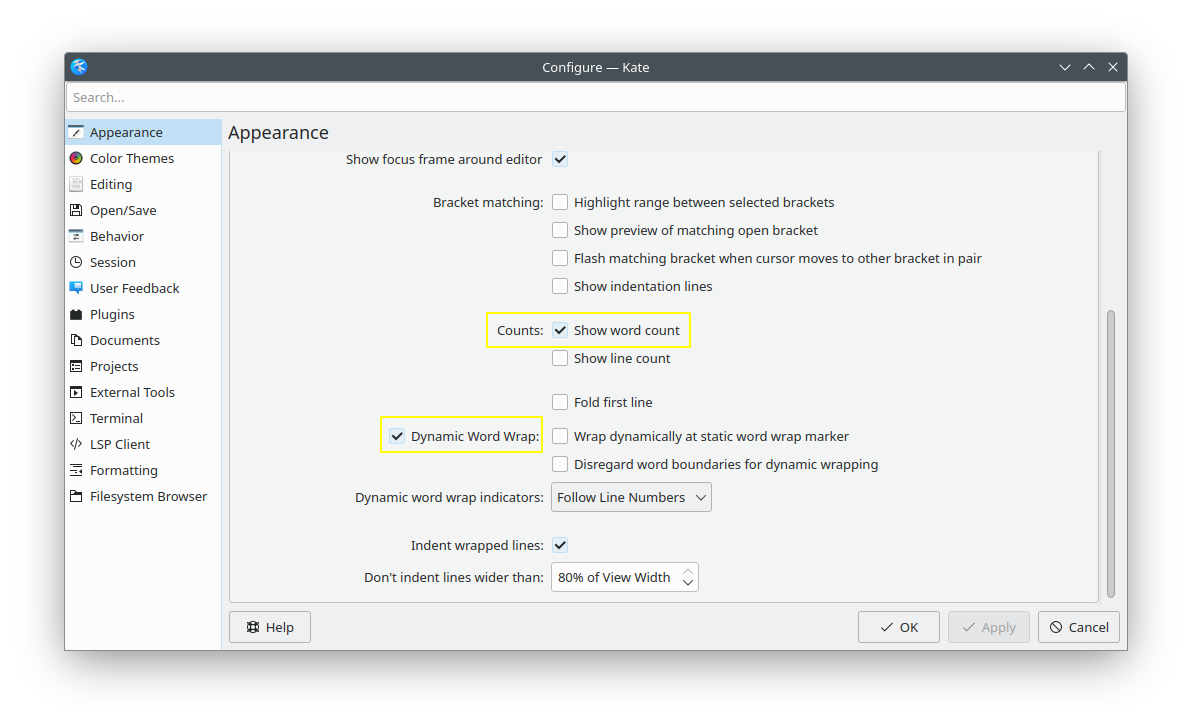Disable the Show word count checkbox
Image resolution: width=1192 pixels, height=727 pixels.
tap(560, 330)
